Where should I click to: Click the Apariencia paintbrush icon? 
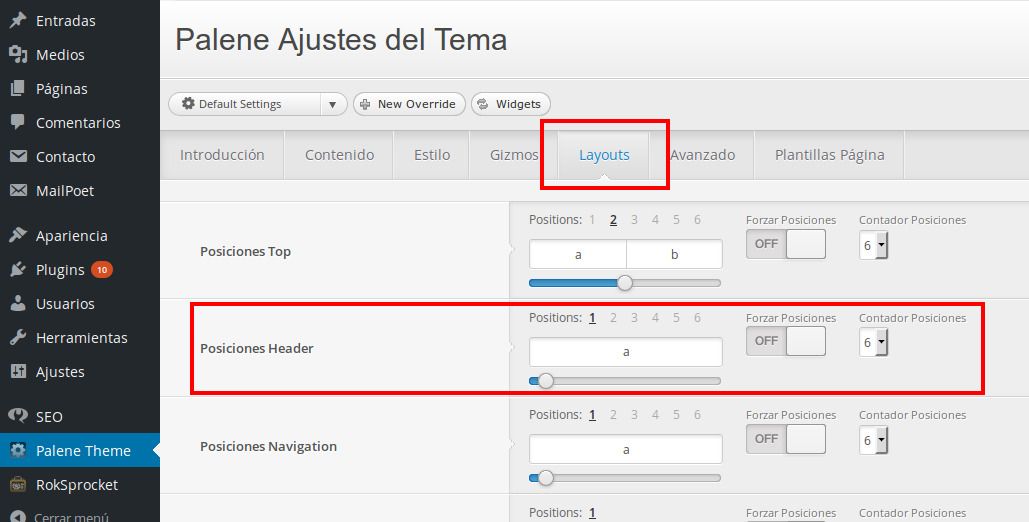18,235
